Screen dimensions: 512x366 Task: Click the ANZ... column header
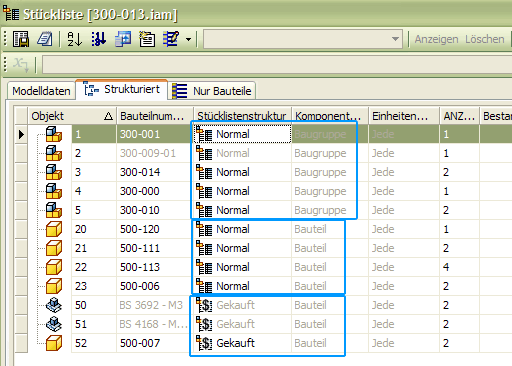click(x=459, y=116)
